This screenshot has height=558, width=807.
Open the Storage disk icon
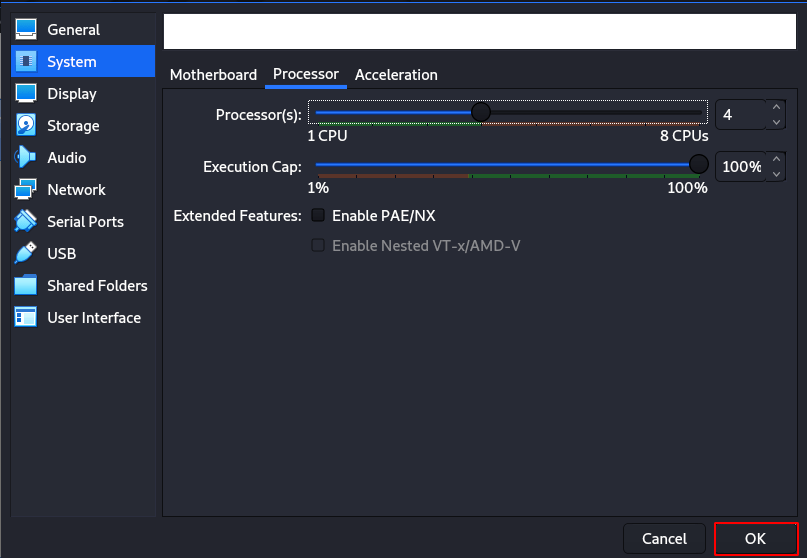pyautogui.click(x=26, y=125)
